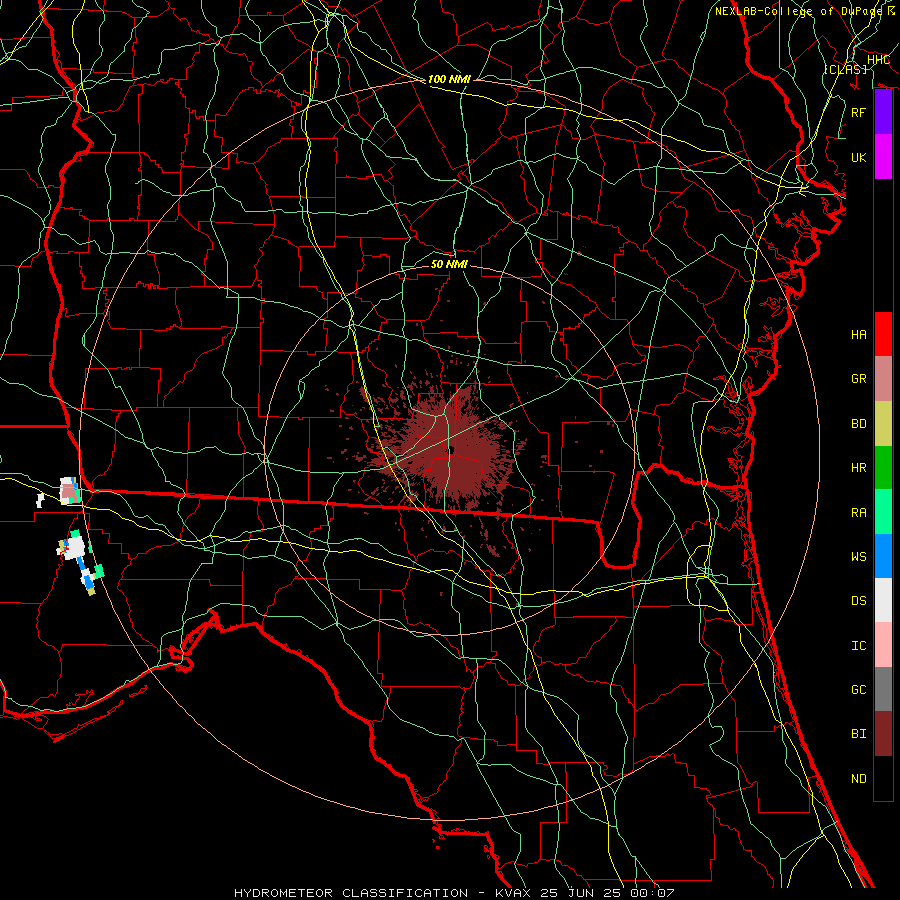Click the ND legend label text
The image size is (900, 900).
pyautogui.click(x=858, y=778)
